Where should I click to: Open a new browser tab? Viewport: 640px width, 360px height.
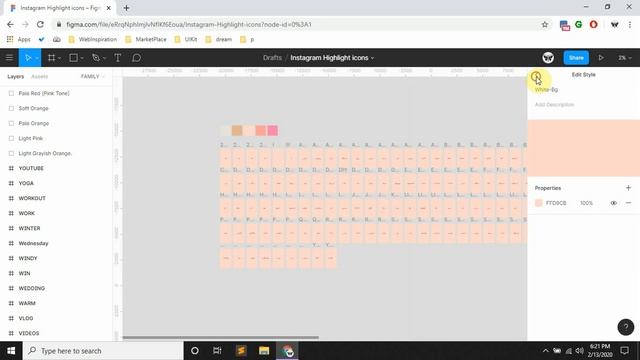point(126,8)
